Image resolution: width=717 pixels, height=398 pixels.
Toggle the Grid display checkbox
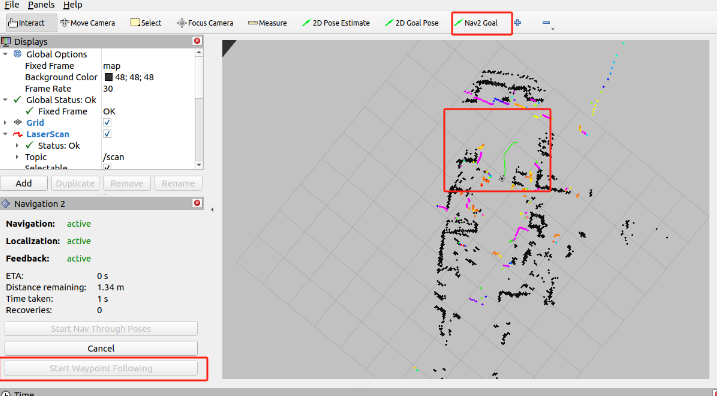tap(107, 123)
